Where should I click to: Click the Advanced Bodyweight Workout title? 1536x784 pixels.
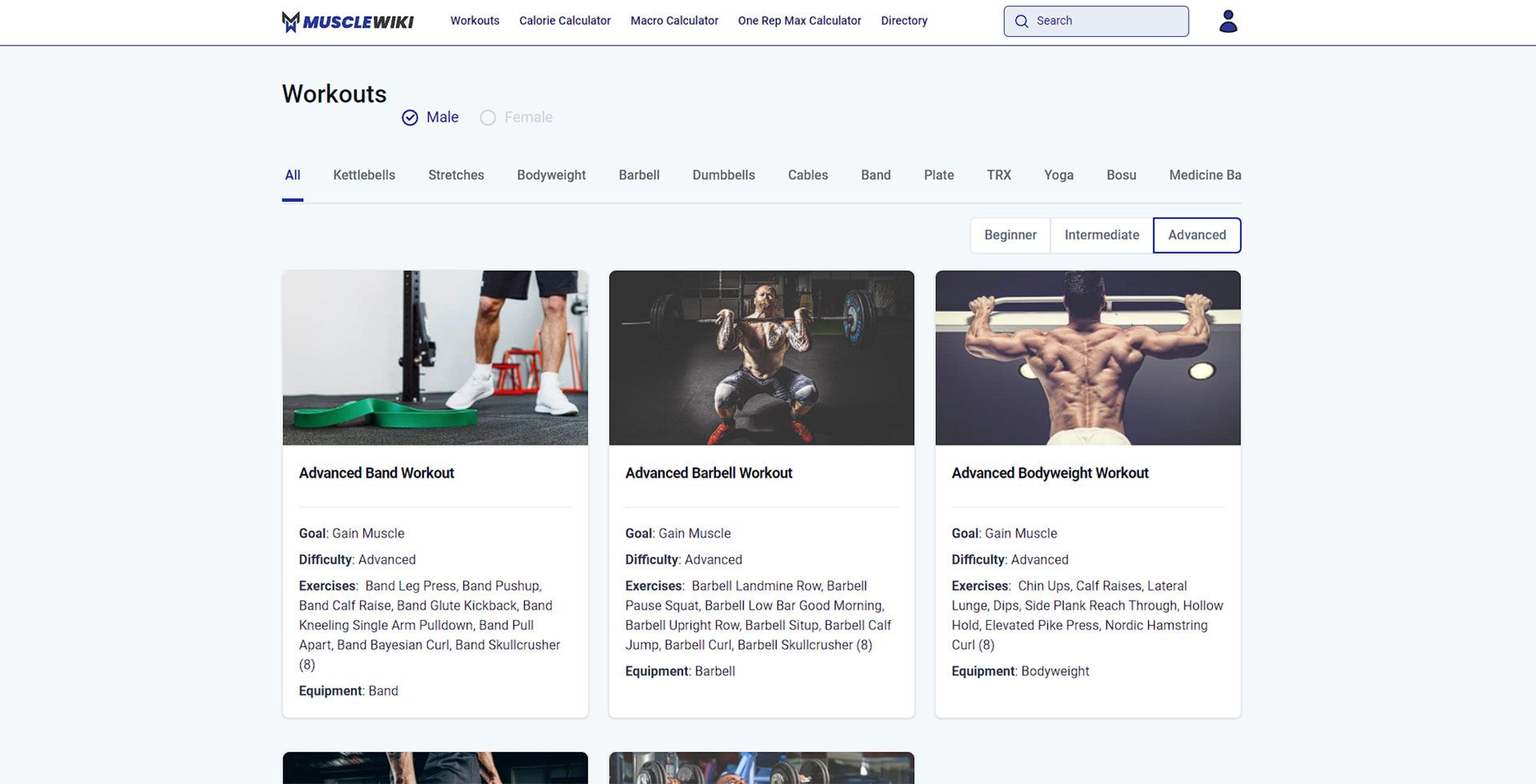[x=1050, y=473]
